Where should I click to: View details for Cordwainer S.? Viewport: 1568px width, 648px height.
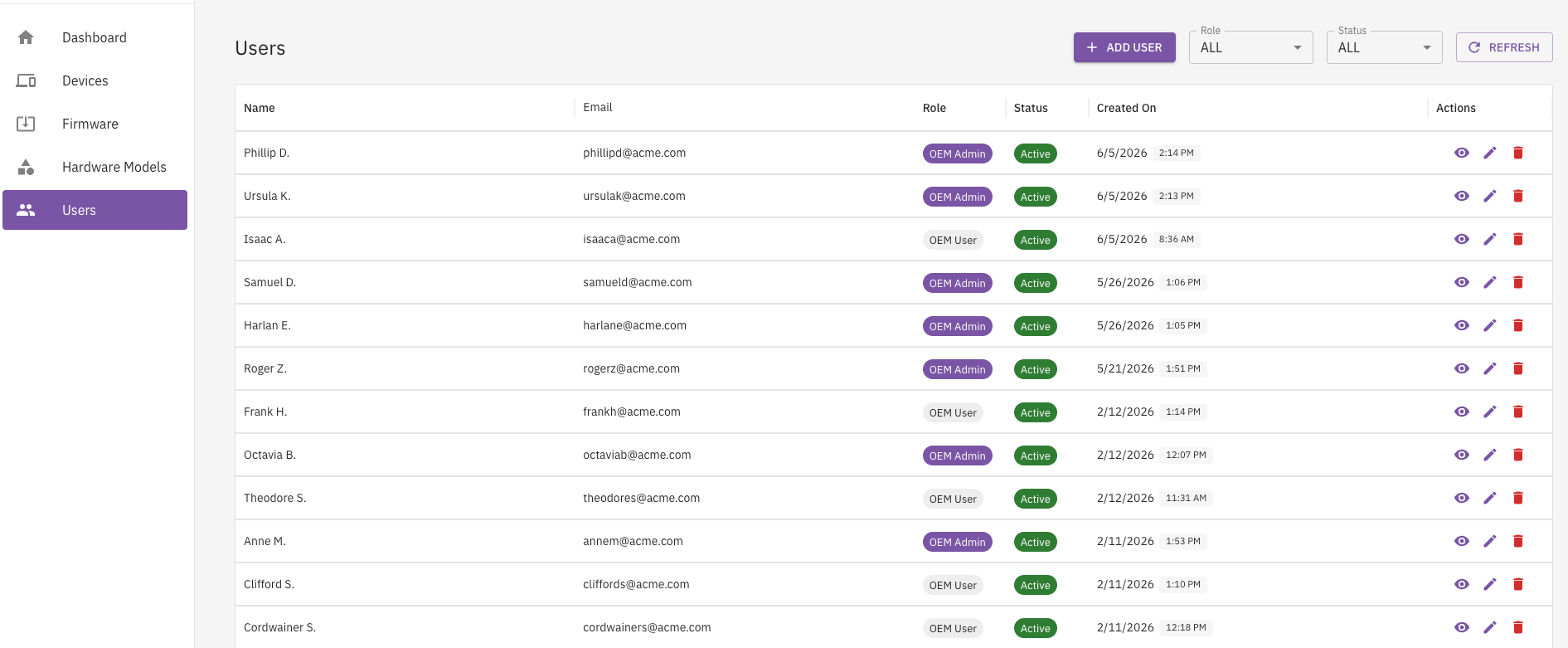tap(1462, 627)
